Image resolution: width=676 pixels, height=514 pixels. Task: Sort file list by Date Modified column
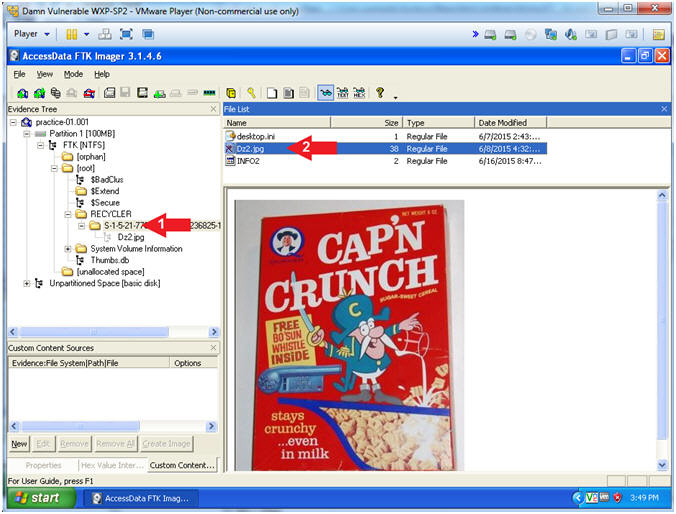tap(510, 123)
